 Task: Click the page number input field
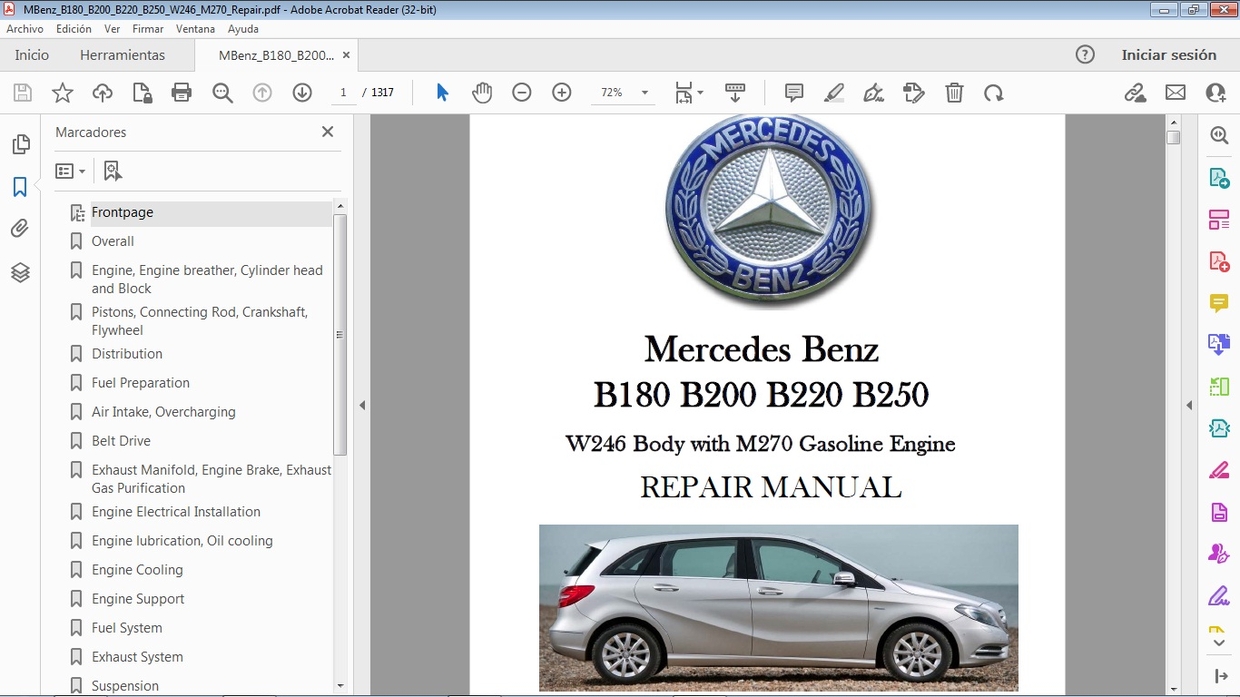point(343,93)
